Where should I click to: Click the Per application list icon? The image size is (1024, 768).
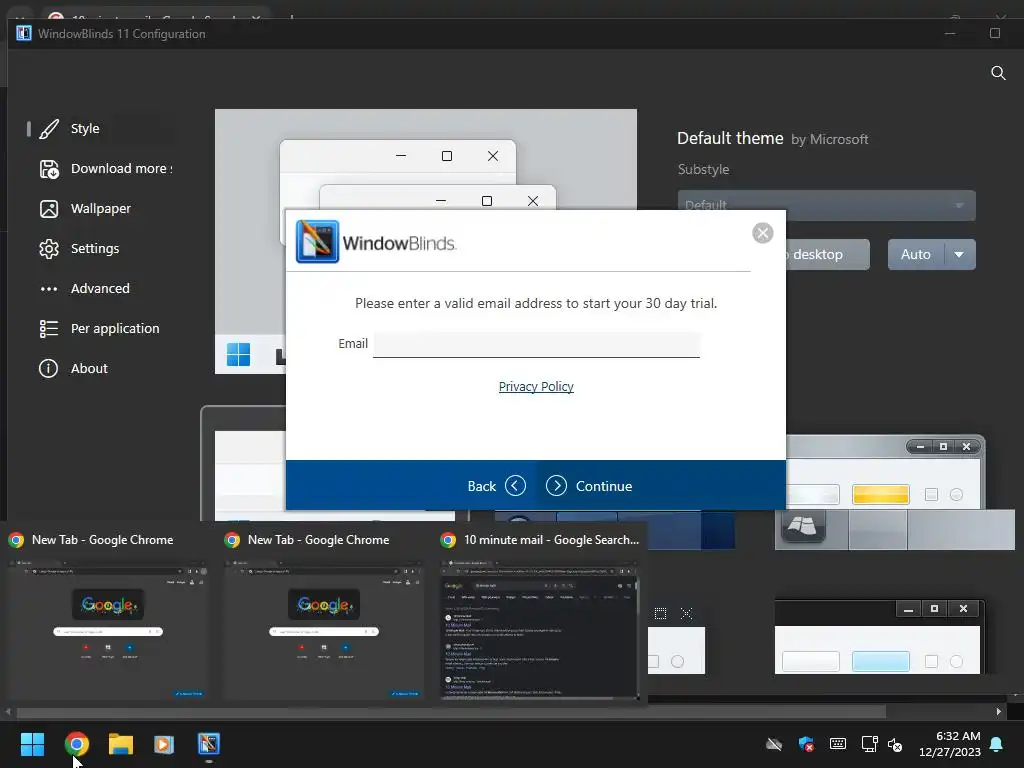point(49,328)
